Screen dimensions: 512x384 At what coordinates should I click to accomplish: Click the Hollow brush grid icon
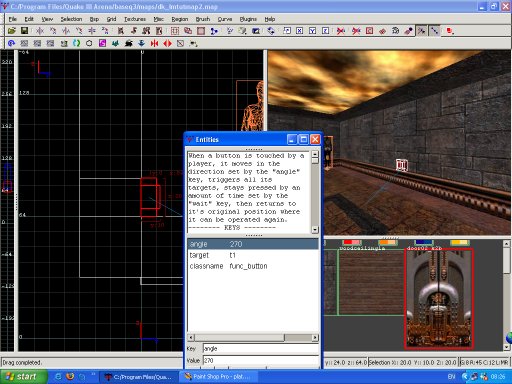point(175,31)
